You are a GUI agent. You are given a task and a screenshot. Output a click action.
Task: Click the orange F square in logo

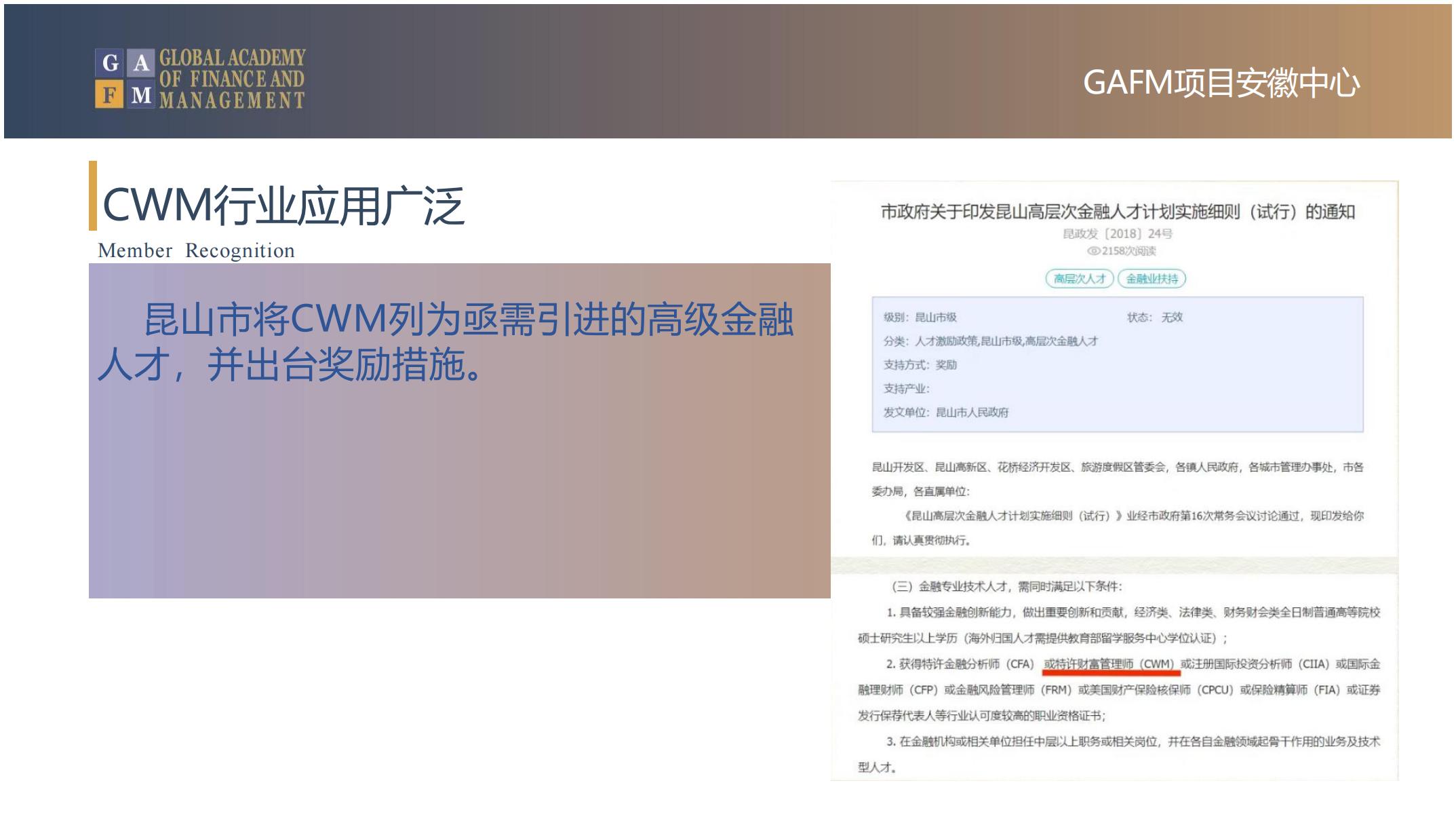(x=110, y=95)
